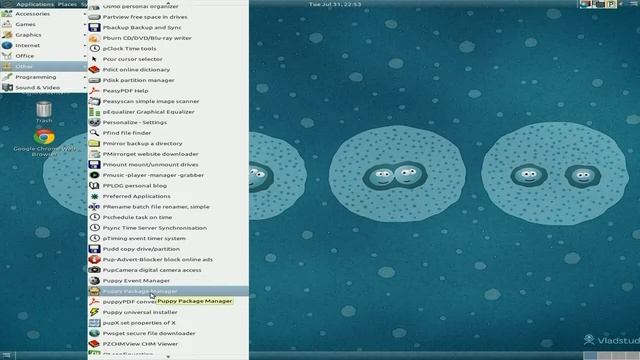Click the Psync Time Server icon
This screenshot has width=640, height=360.
tap(94, 228)
